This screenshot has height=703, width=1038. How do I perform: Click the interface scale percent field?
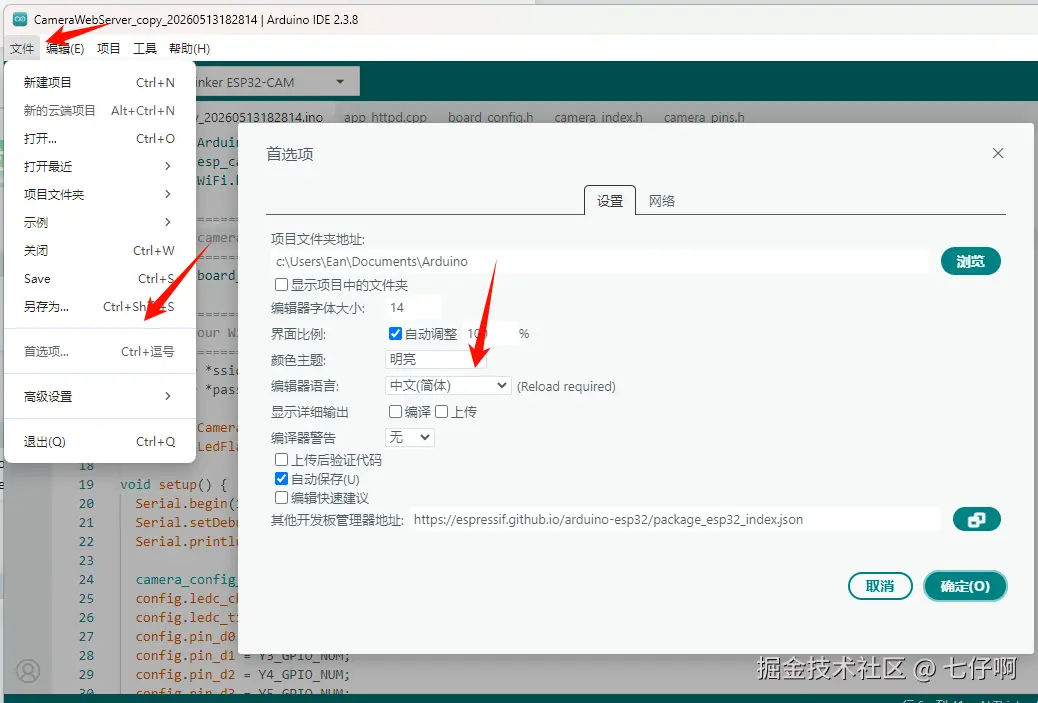pos(490,334)
